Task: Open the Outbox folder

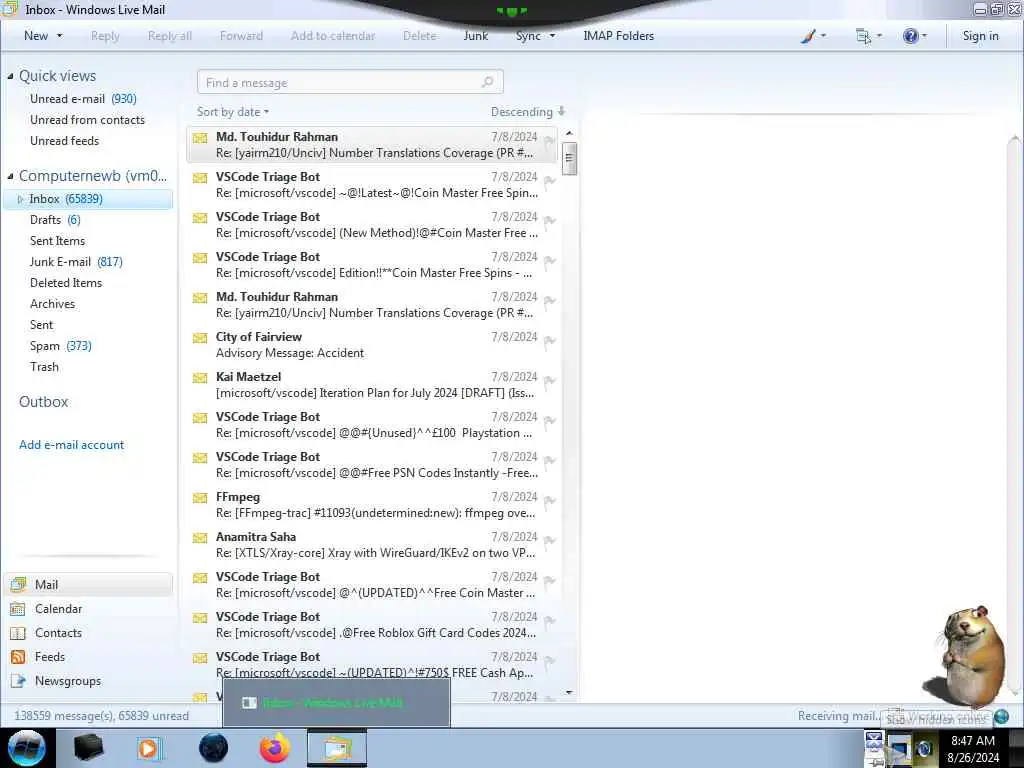Action: (44, 402)
